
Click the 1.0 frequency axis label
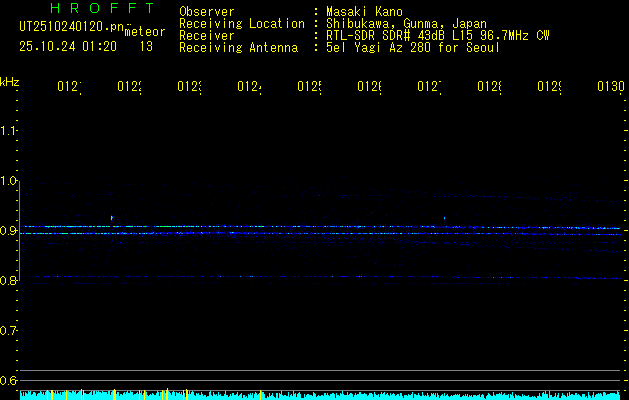tap(8, 181)
